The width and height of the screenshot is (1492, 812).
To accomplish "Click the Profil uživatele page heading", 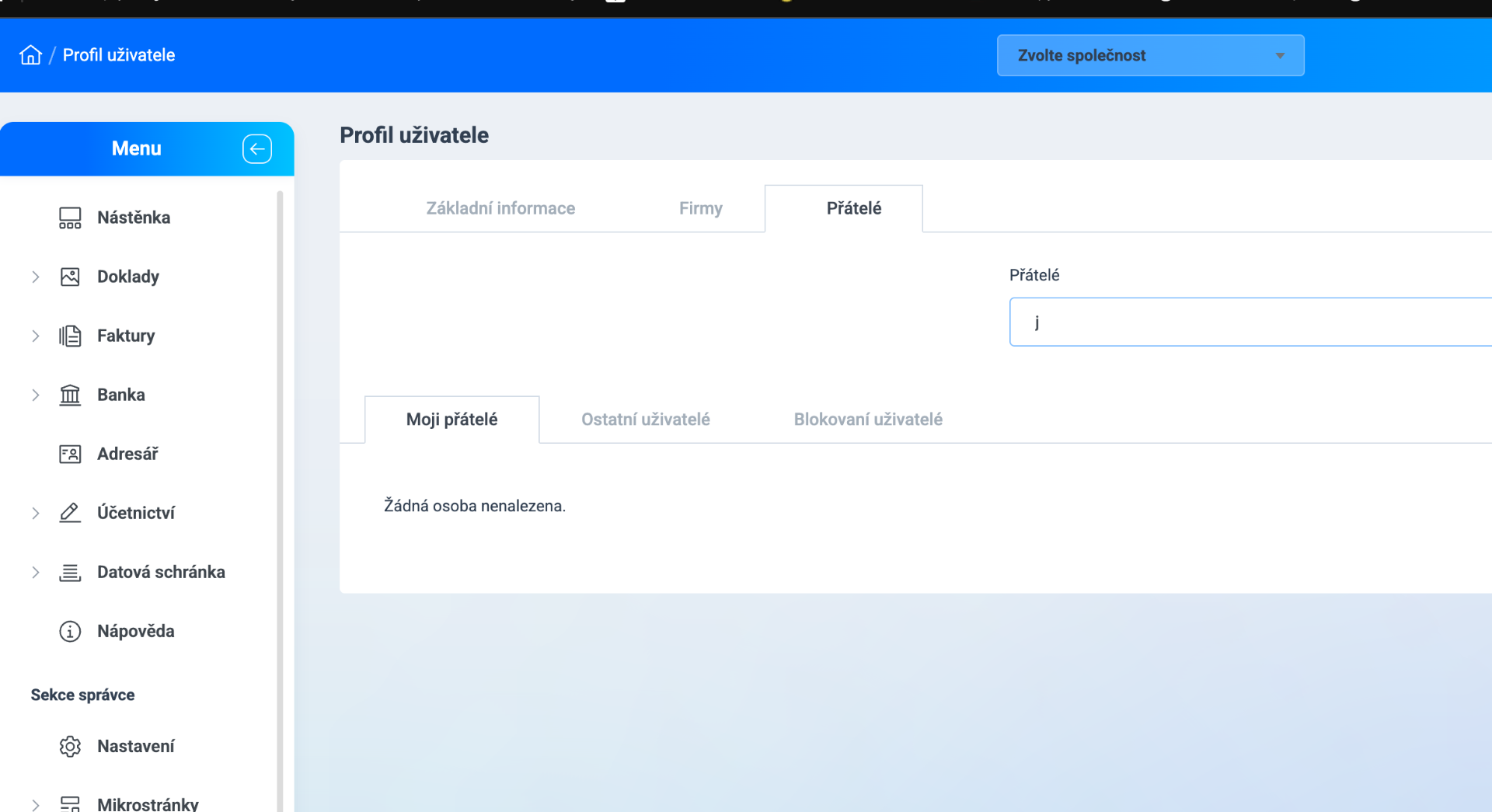I will (x=414, y=135).
